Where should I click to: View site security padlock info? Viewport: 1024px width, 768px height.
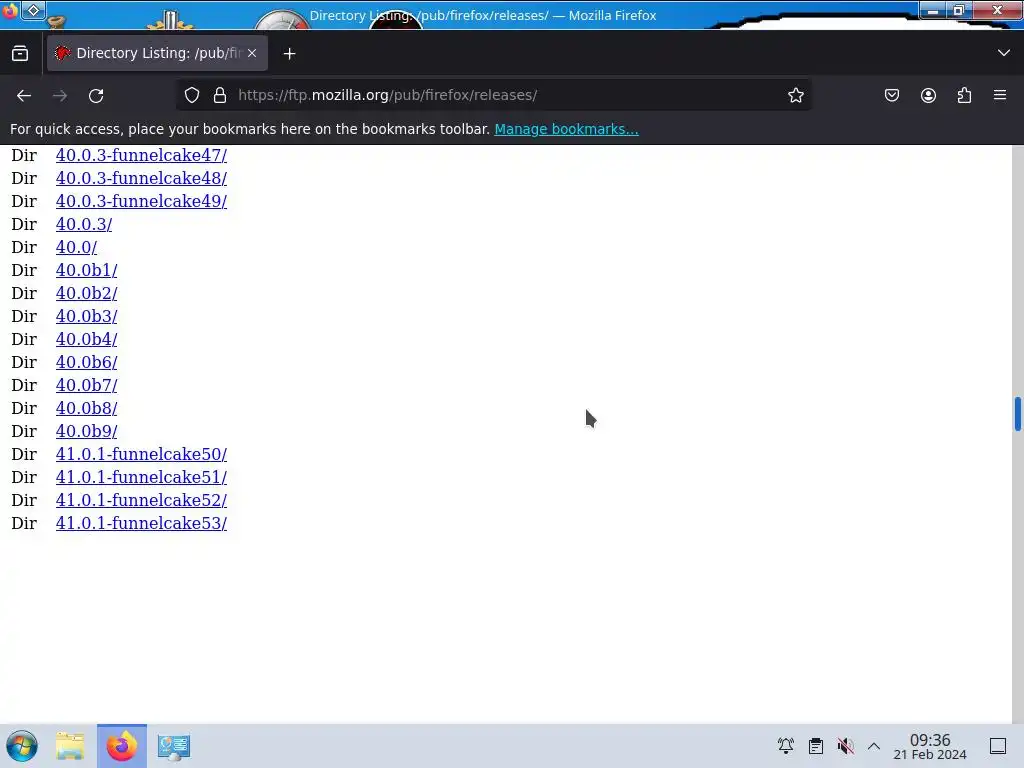(220, 95)
